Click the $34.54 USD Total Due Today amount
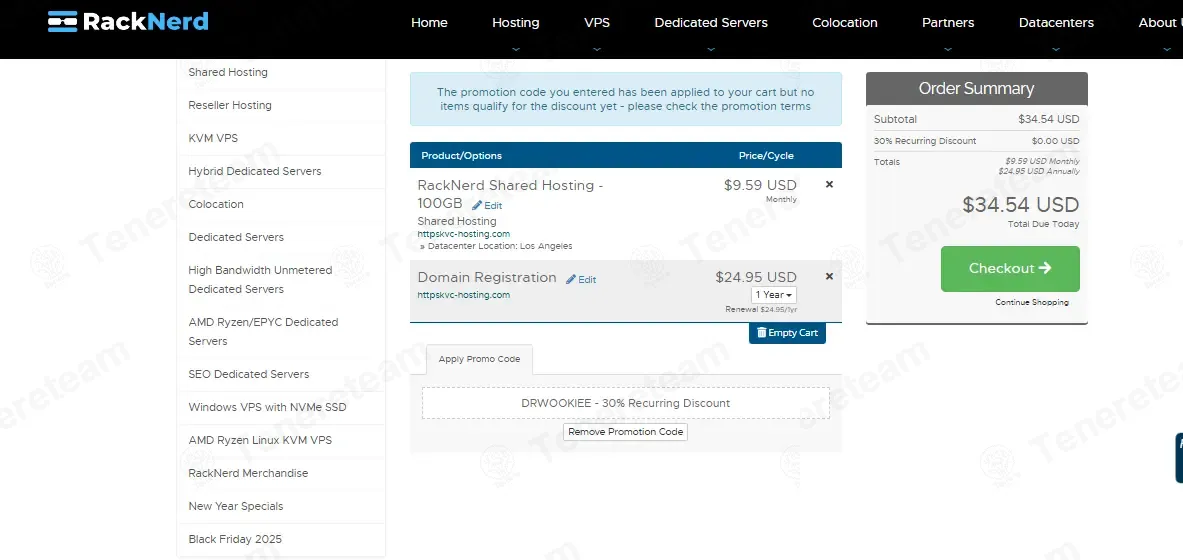This screenshot has width=1183, height=560. point(1021,205)
